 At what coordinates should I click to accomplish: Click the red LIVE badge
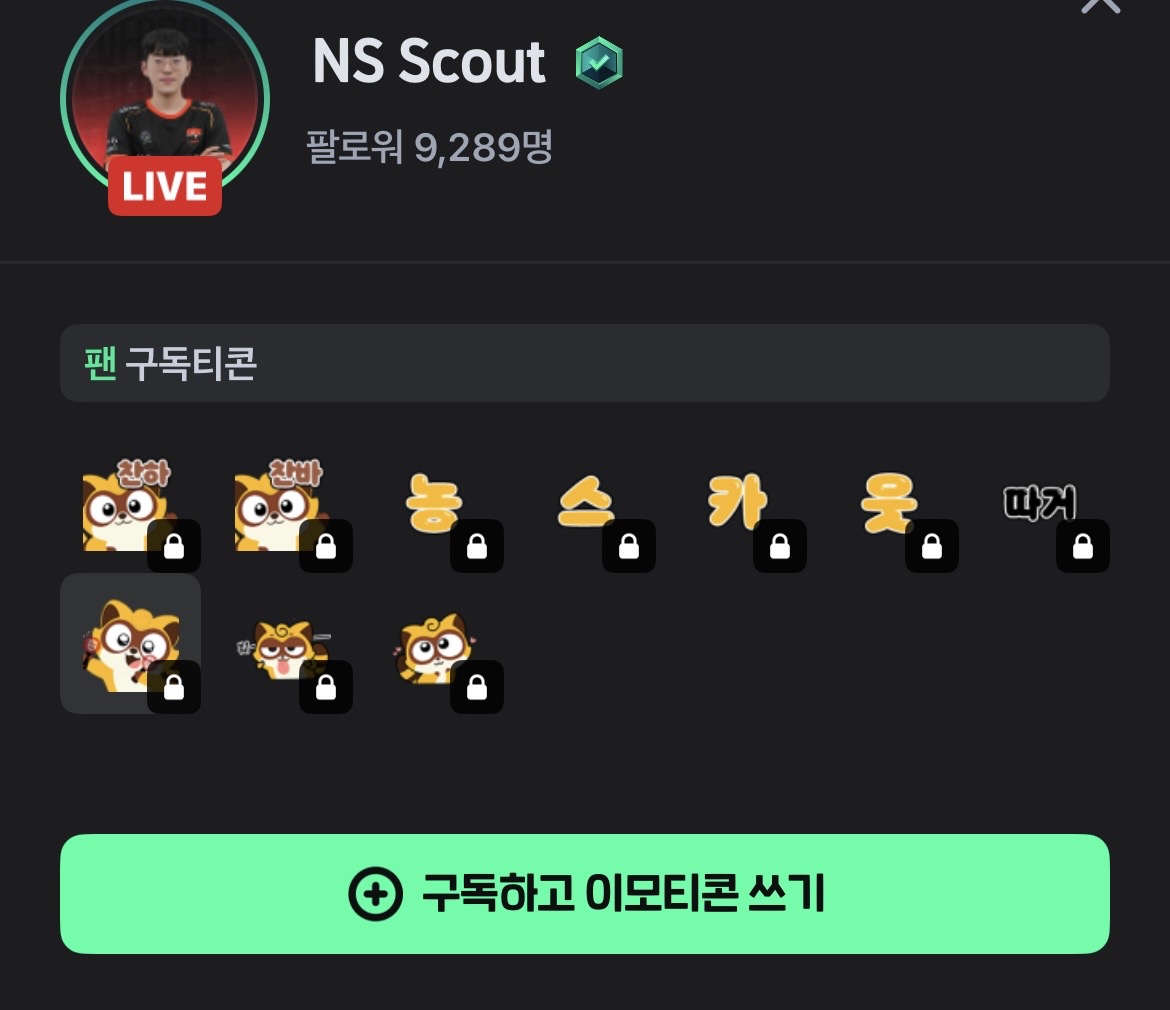pos(165,186)
